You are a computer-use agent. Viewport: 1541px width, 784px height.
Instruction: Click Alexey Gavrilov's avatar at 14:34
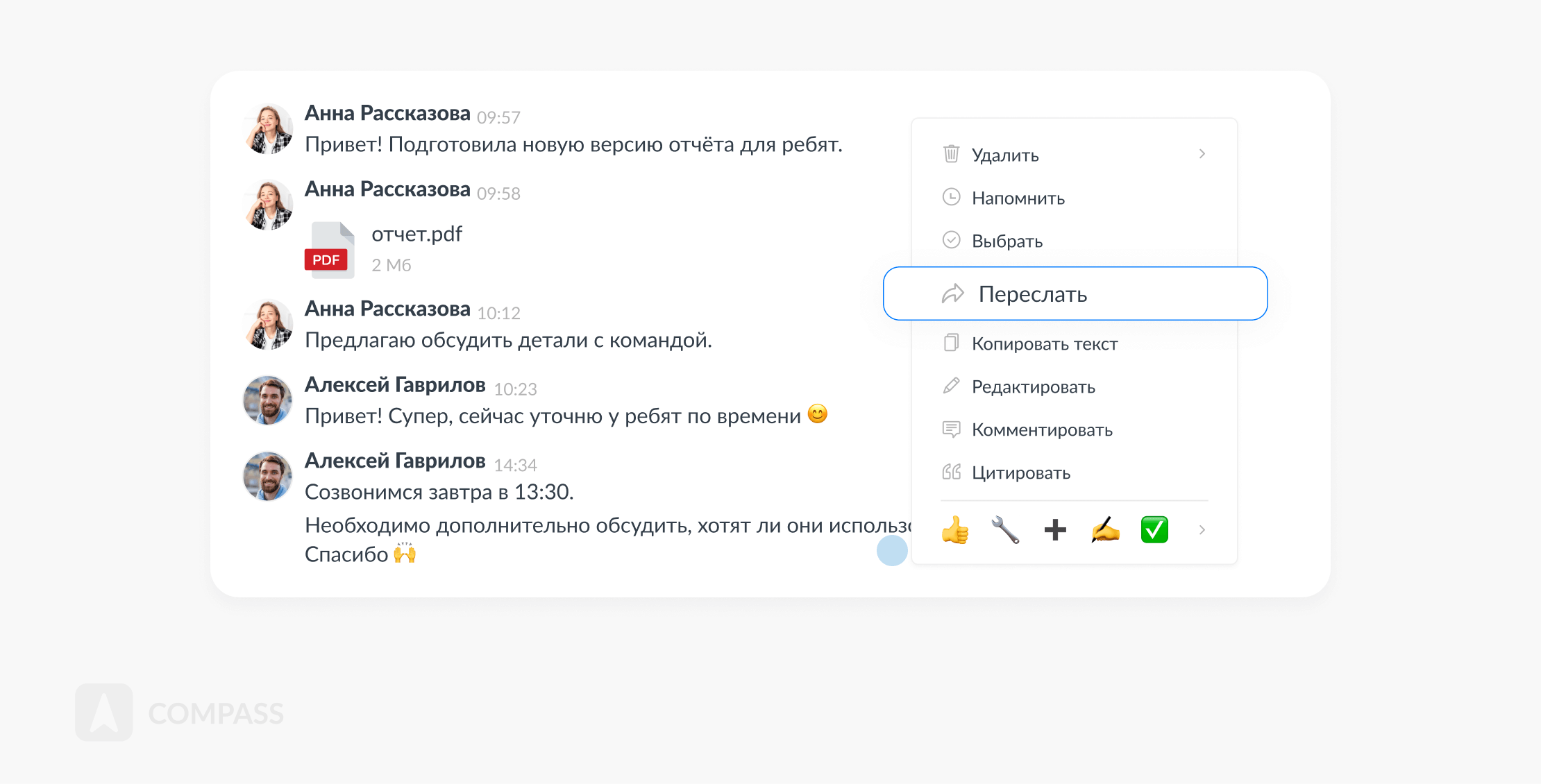267,477
